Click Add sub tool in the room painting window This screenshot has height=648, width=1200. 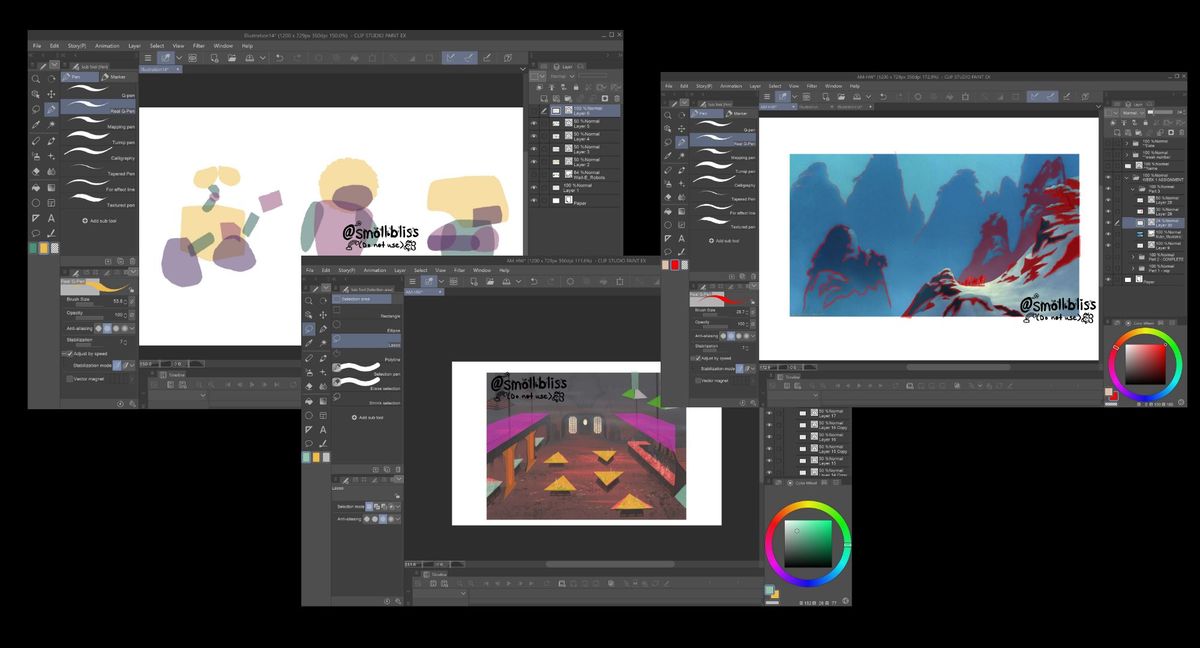pyautogui.click(x=366, y=417)
